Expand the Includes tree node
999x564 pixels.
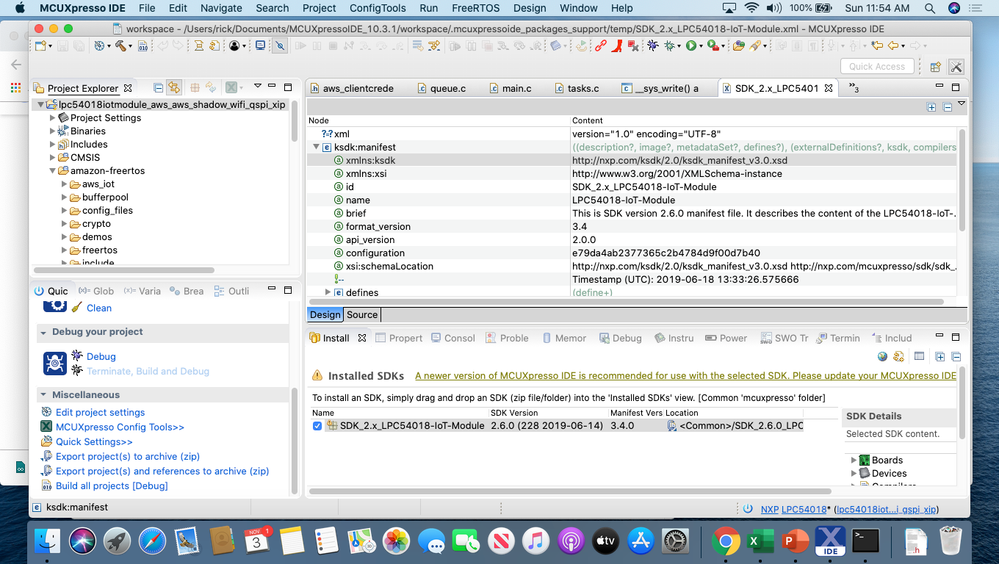52,145
